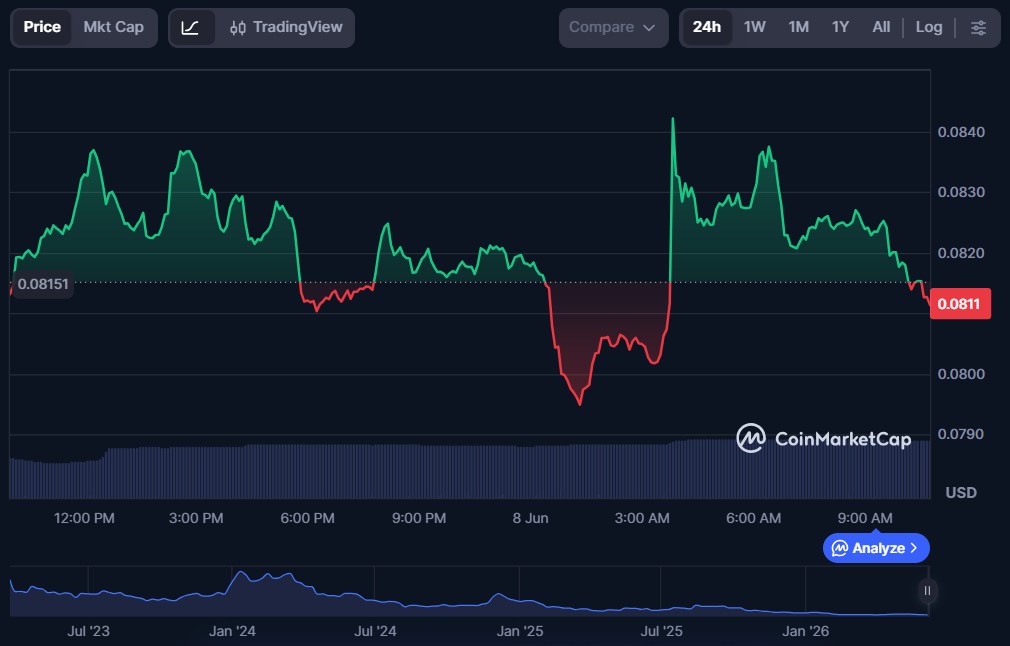Click the 3:00 PM time label
The width and height of the screenshot is (1010, 646).
(196, 518)
